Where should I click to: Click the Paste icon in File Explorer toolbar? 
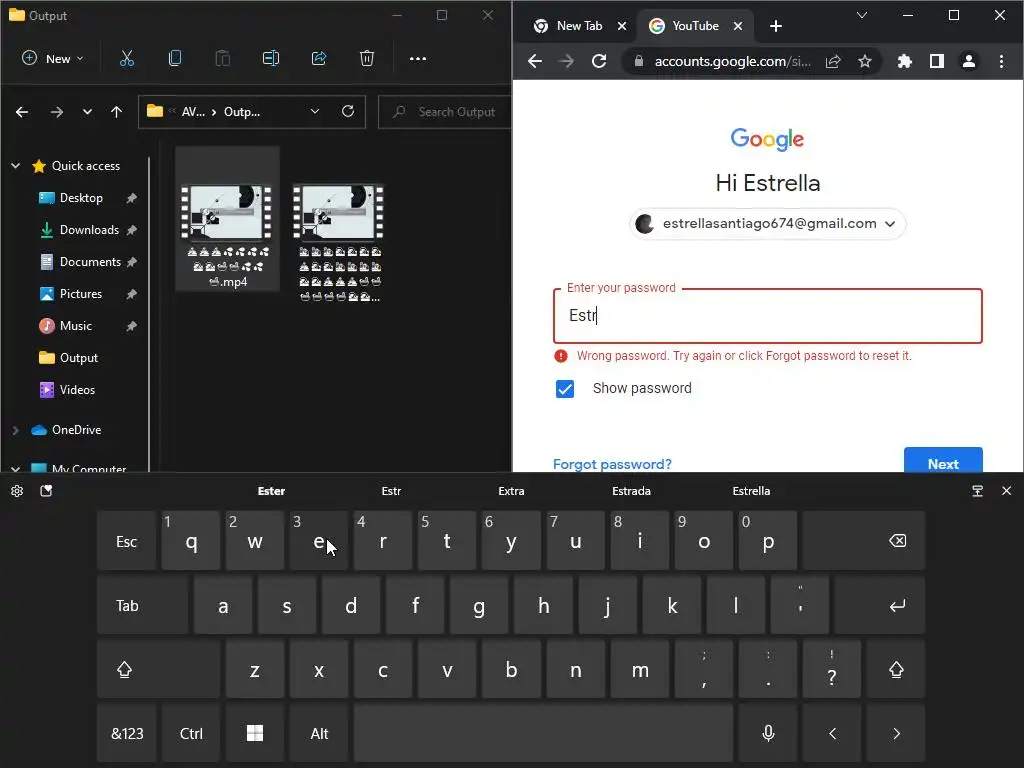[223, 59]
